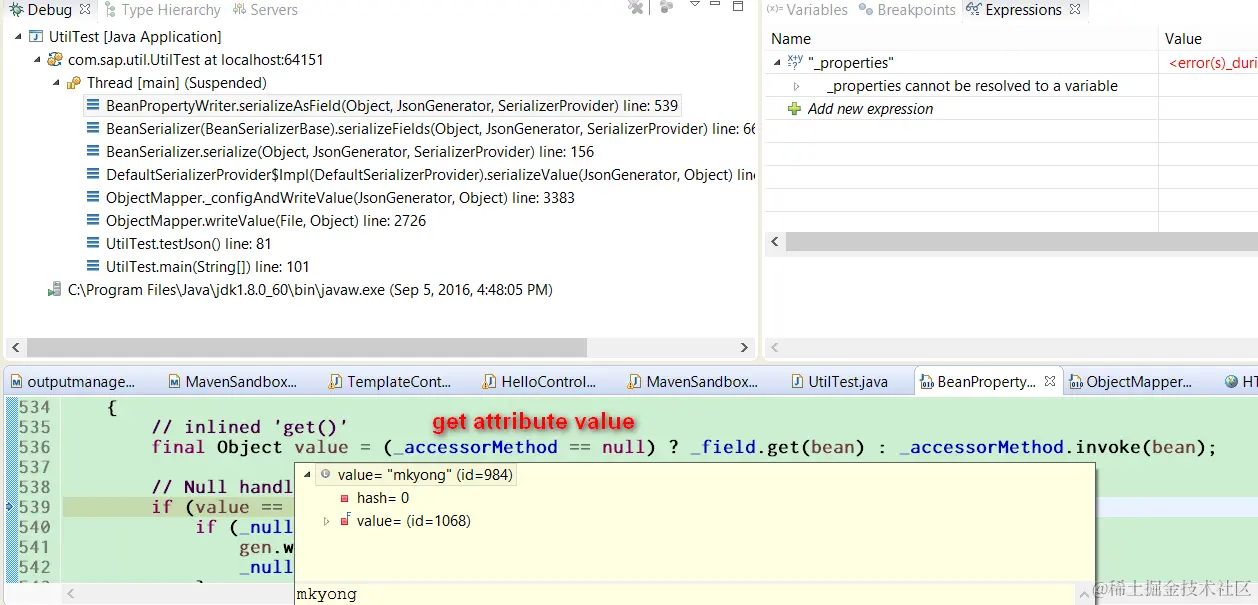Viewport: 1258px width, 605px height.
Task: Click the javaw.exe process icon
Action: (55, 290)
